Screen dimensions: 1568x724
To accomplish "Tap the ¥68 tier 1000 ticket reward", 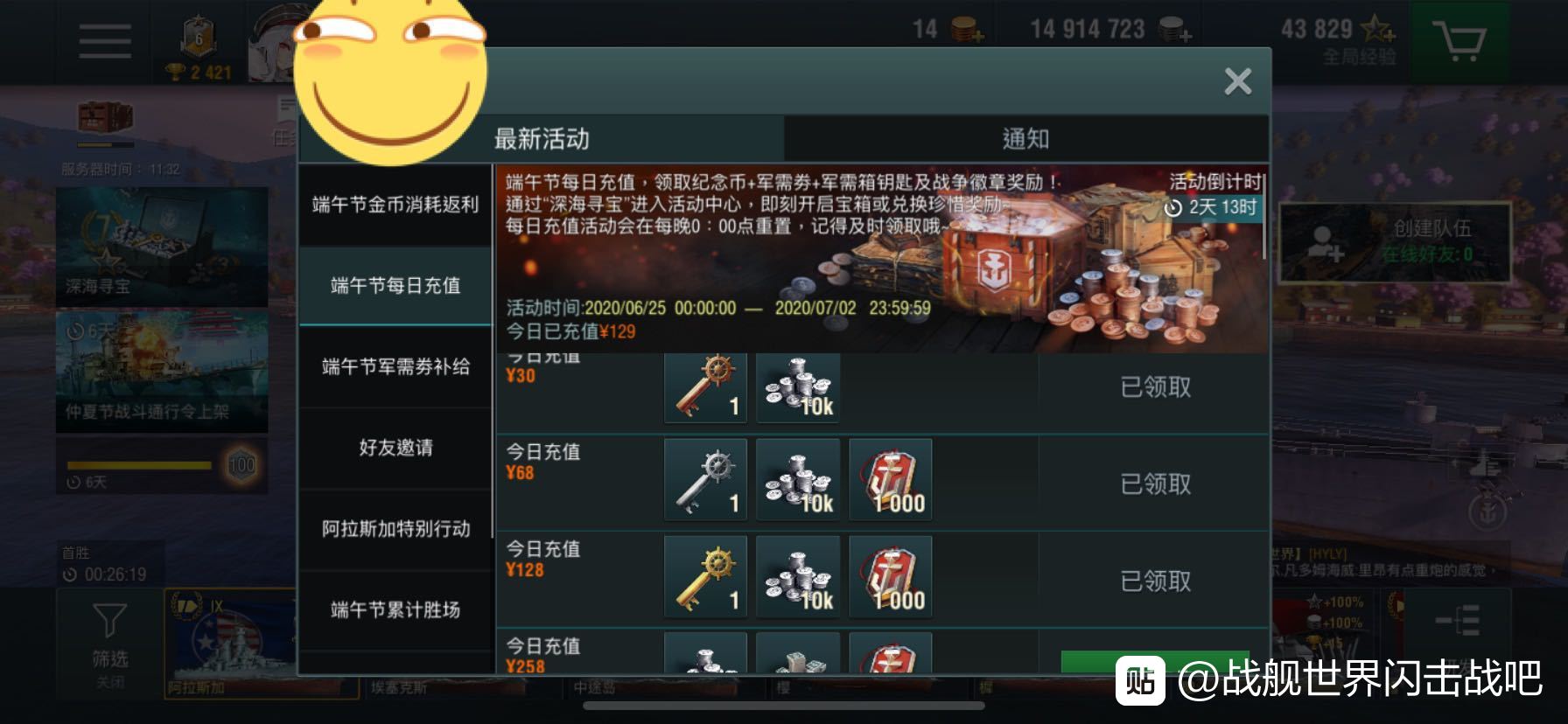I will point(890,479).
